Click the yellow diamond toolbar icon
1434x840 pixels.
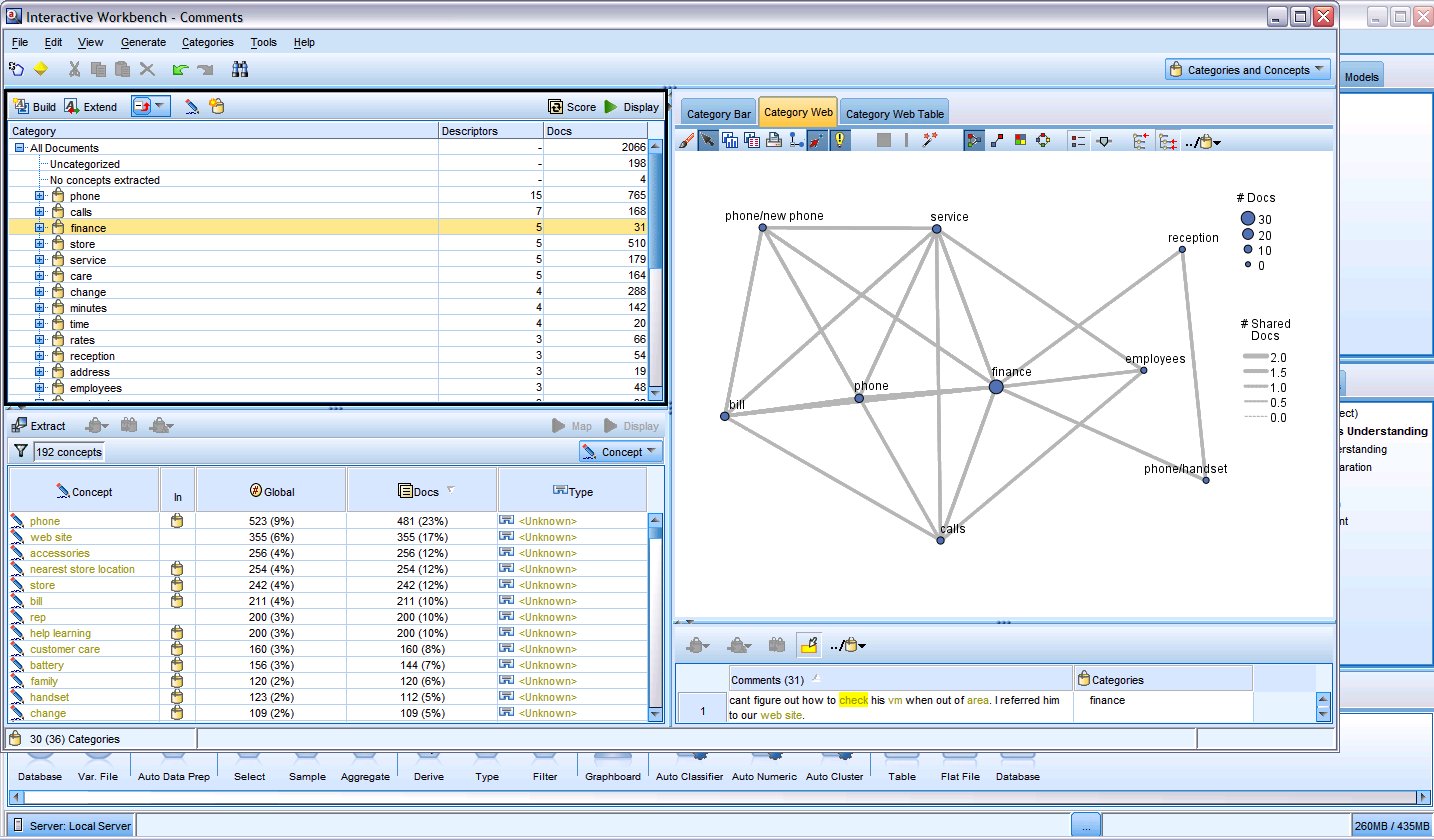(40, 69)
